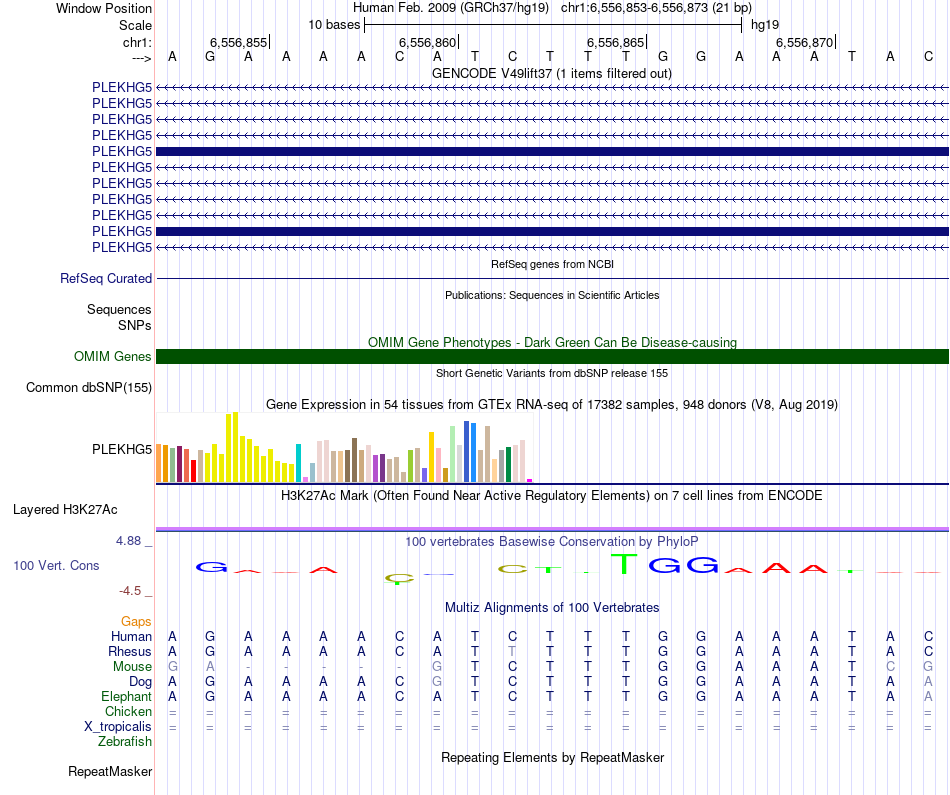Click the 'Common dbSNP(155)' track label

tap(88, 388)
